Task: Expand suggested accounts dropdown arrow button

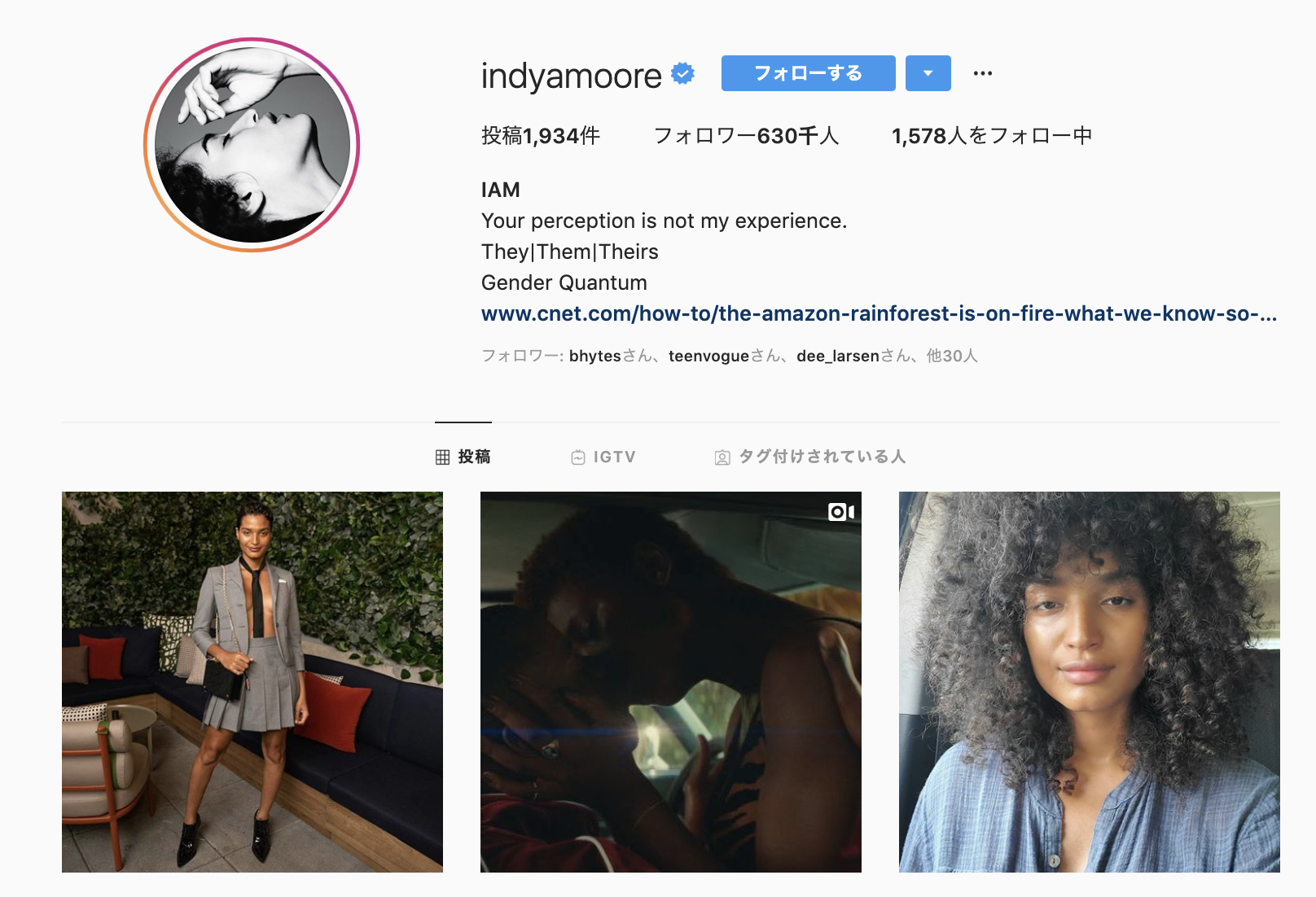Action: click(928, 73)
